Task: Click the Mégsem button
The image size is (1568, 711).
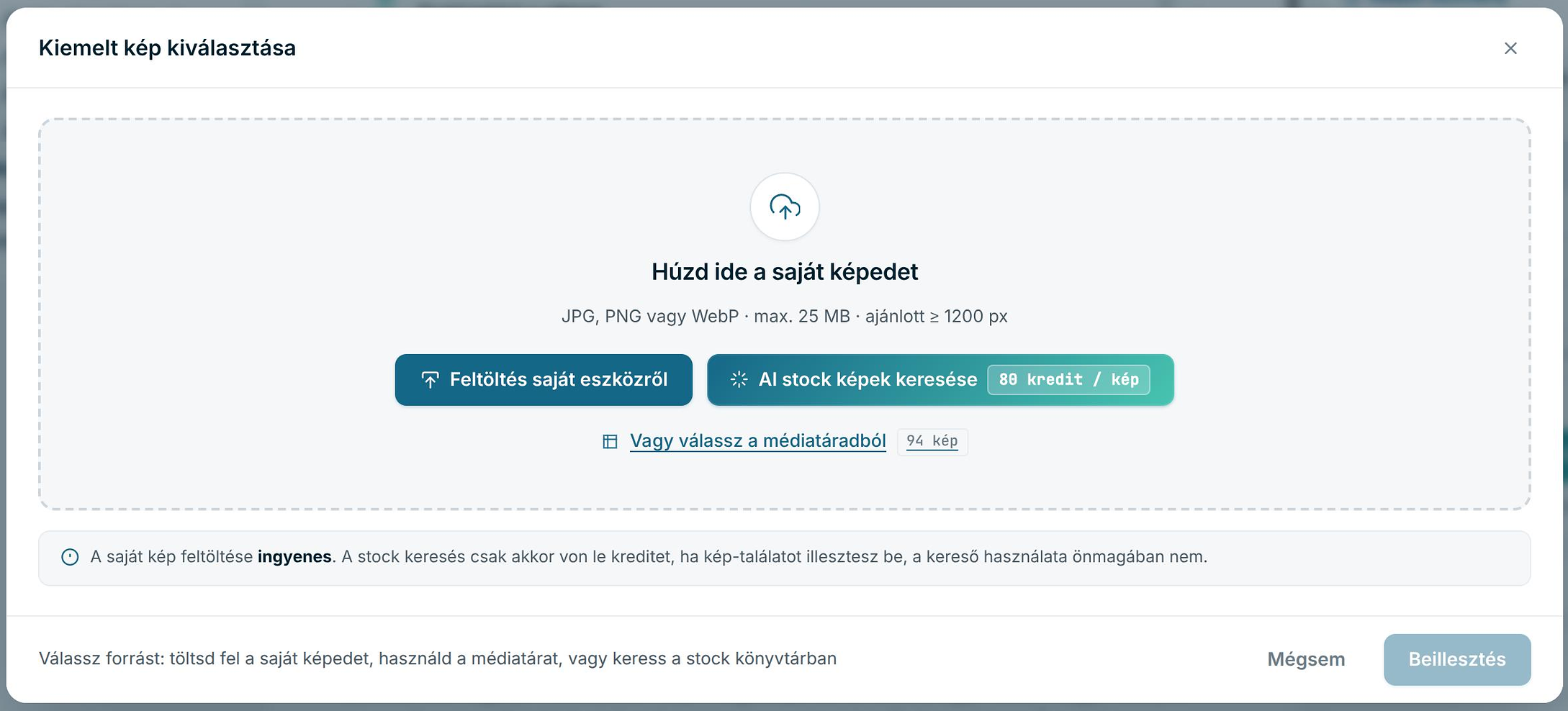Action: tap(1306, 659)
